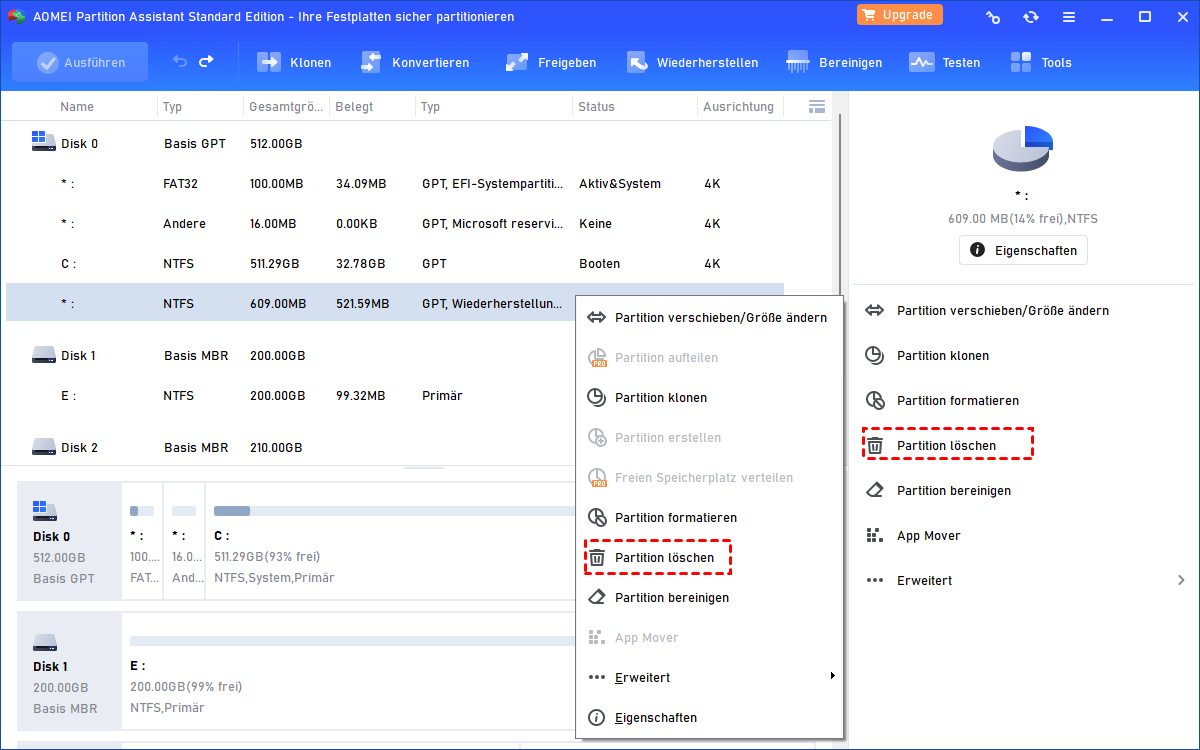The image size is (1200, 750).
Task: Click the key icon in title bar
Action: coord(993,17)
